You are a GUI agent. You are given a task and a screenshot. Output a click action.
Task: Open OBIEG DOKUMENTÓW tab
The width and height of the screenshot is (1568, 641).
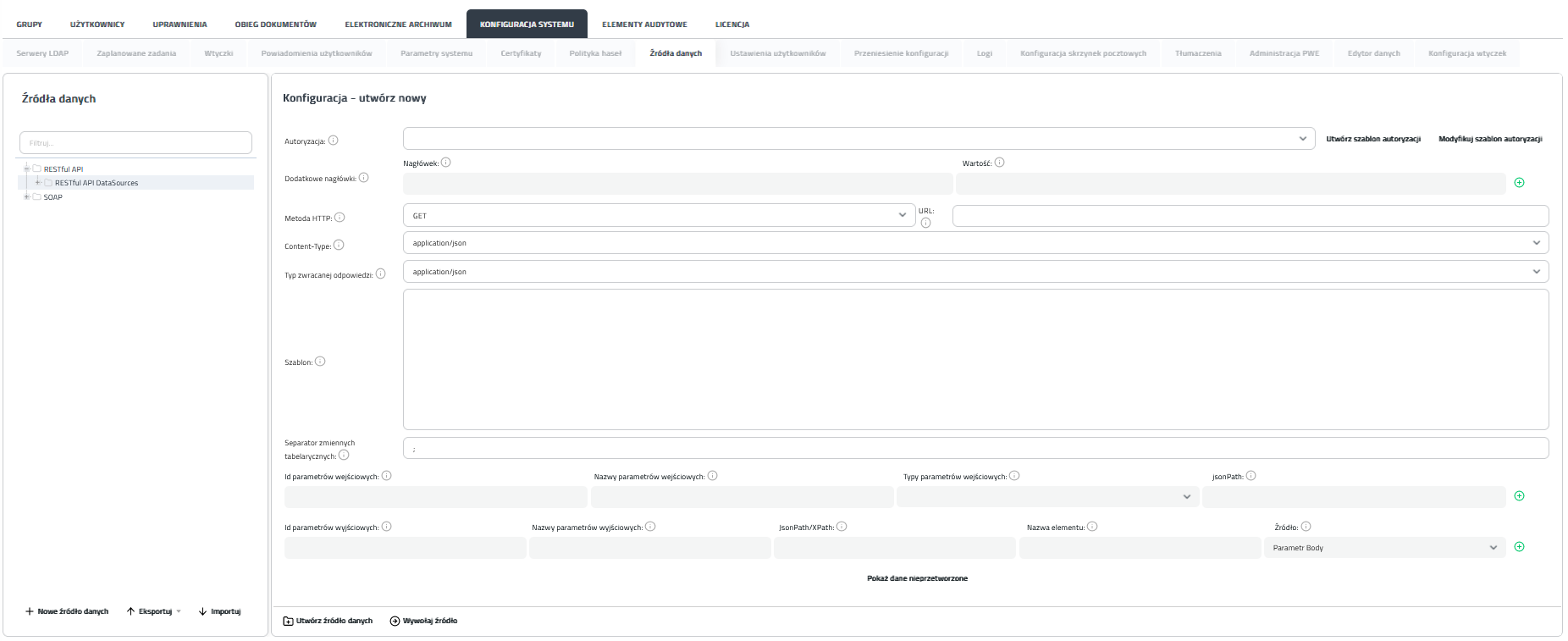click(x=276, y=25)
